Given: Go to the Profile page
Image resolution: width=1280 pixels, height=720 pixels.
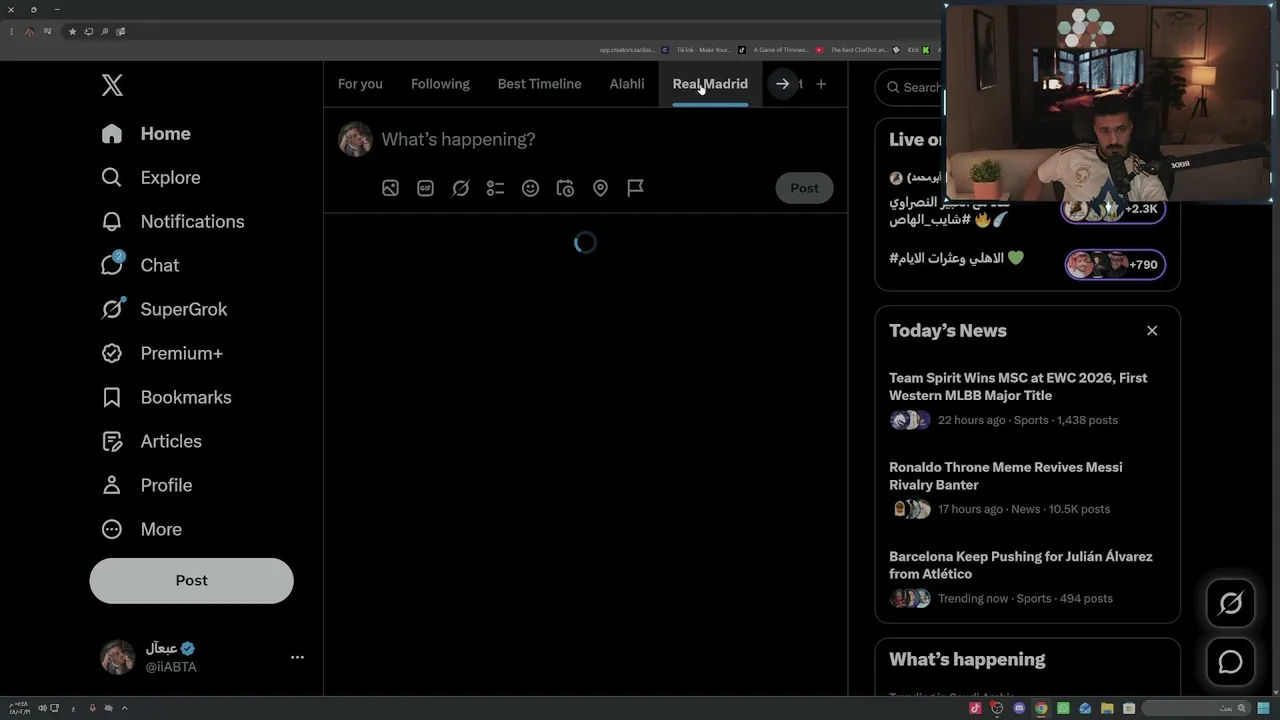Looking at the screenshot, I should click(x=146, y=486).
